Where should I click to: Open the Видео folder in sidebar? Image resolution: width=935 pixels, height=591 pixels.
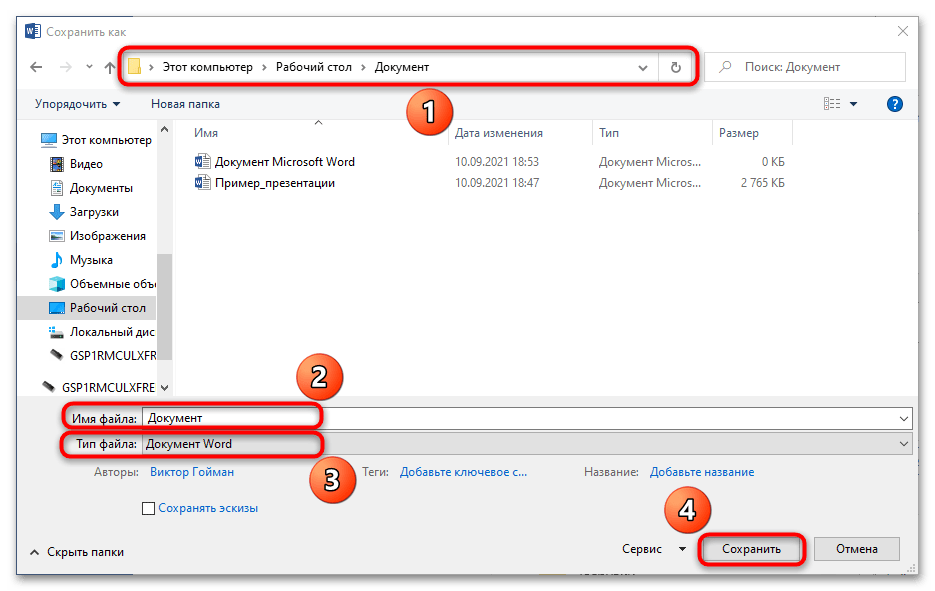(86, 164)
